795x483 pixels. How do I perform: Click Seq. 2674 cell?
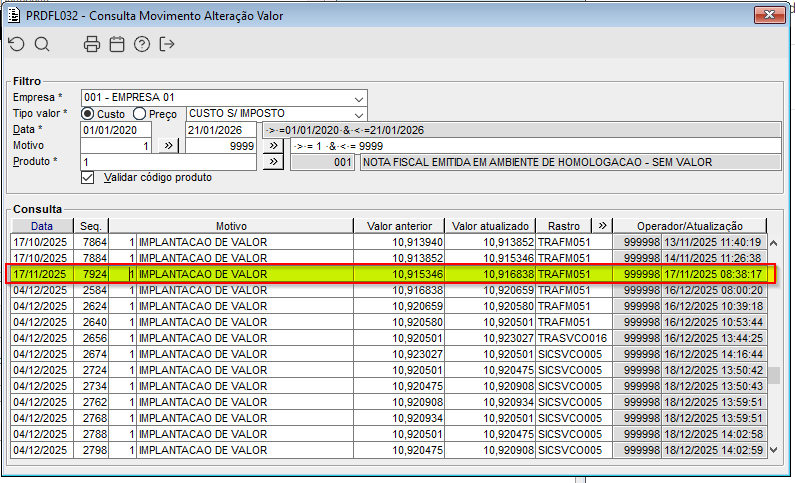coord(91,354)
